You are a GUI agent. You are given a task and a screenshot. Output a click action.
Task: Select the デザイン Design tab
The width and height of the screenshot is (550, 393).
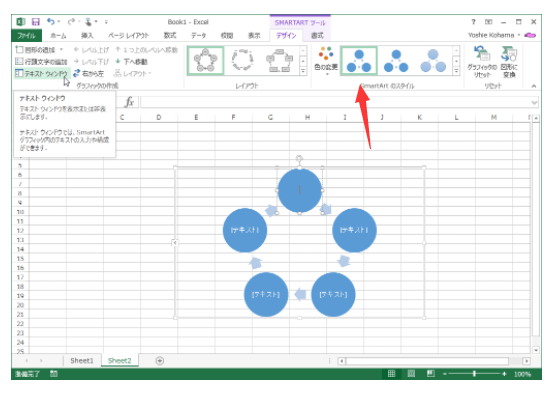286,35
